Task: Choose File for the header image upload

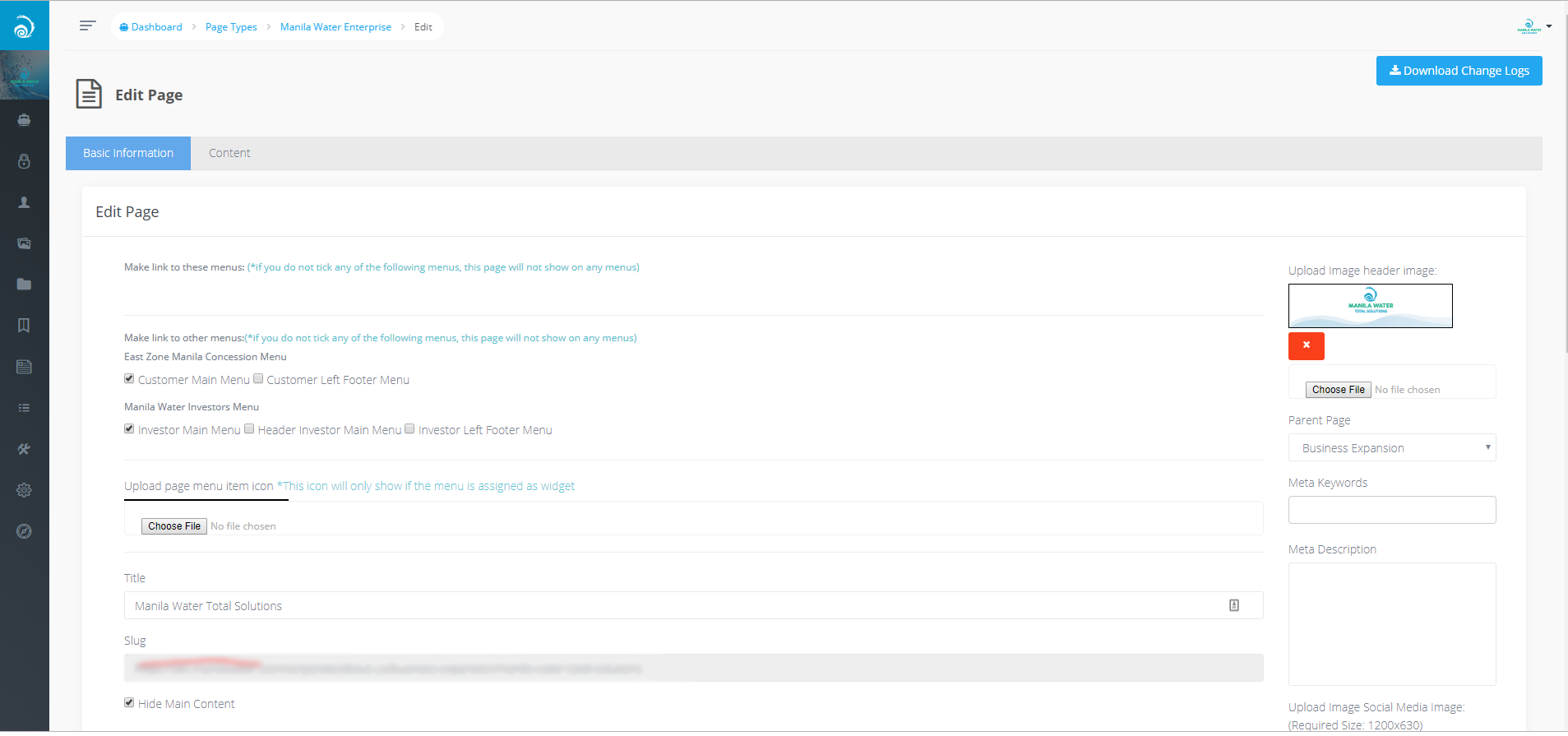Action: (1339, 390)
